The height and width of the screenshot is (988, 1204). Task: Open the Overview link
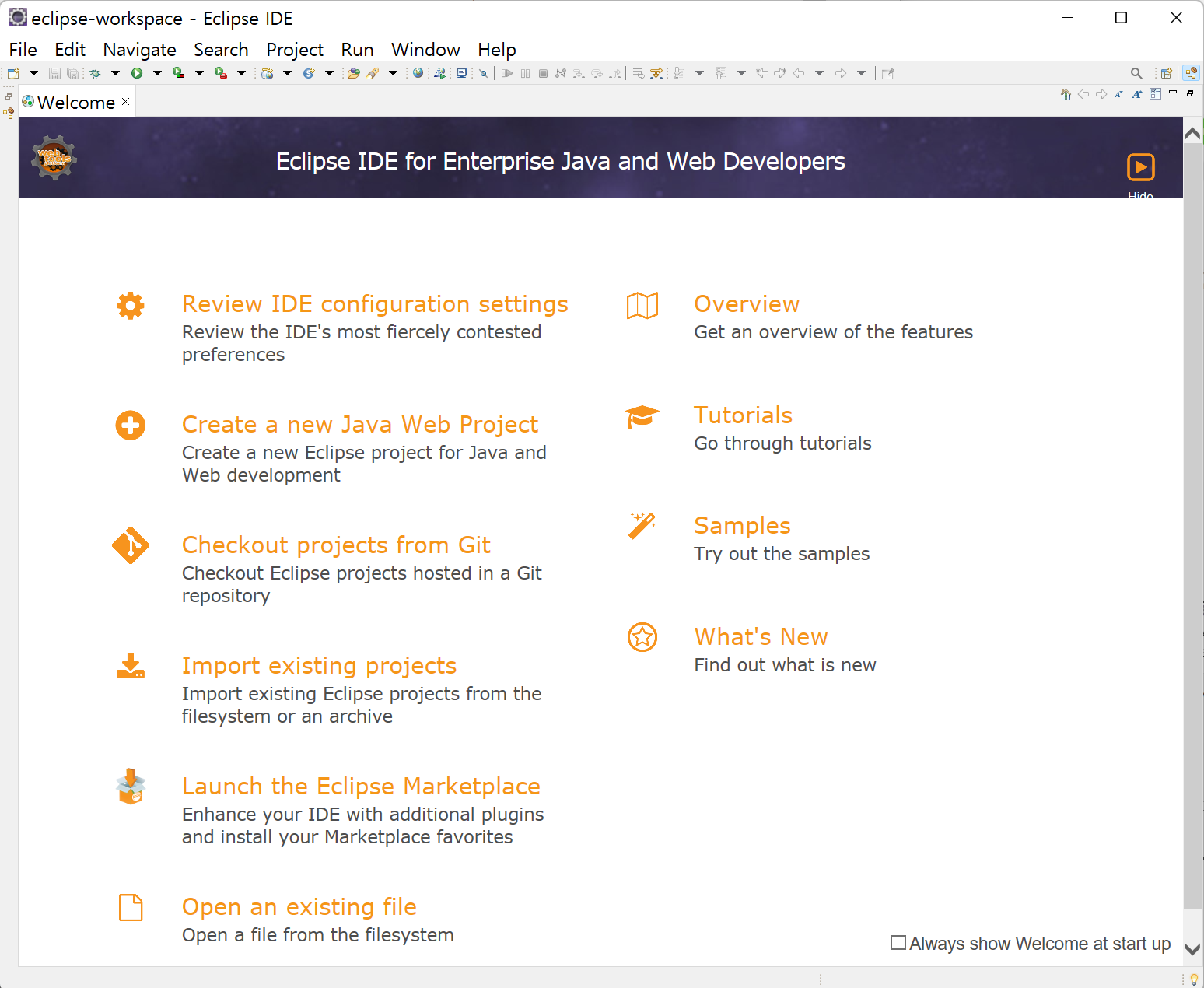coord(747,304)
